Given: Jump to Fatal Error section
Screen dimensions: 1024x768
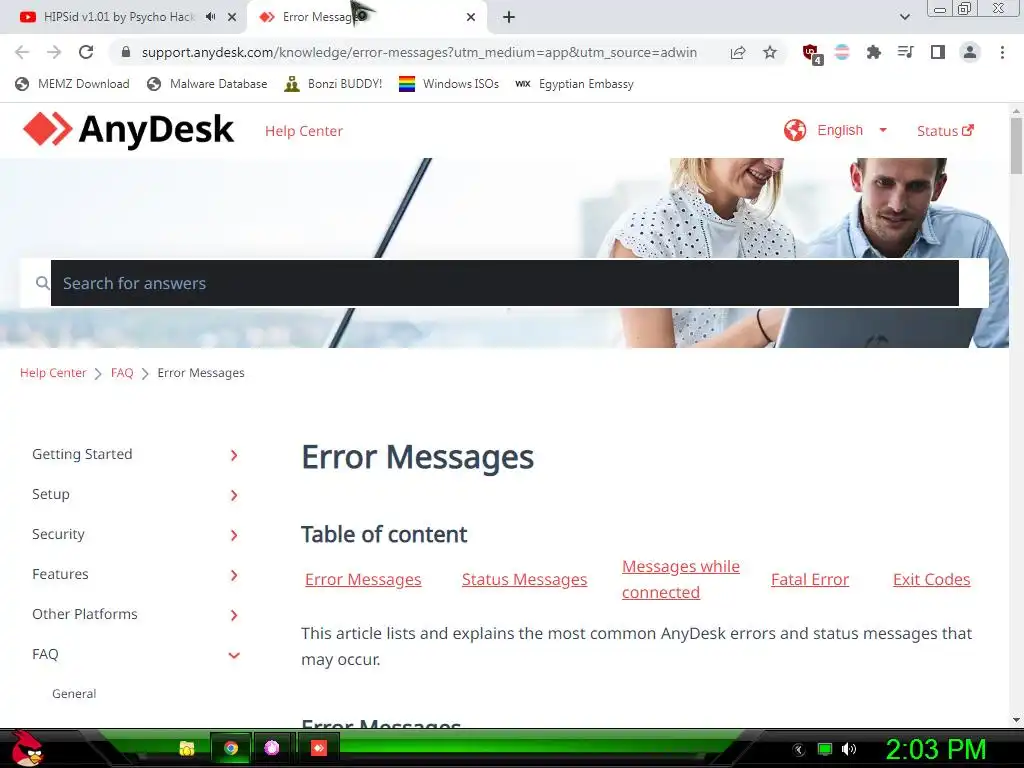Looking at the screenshot, I should 810,579.
